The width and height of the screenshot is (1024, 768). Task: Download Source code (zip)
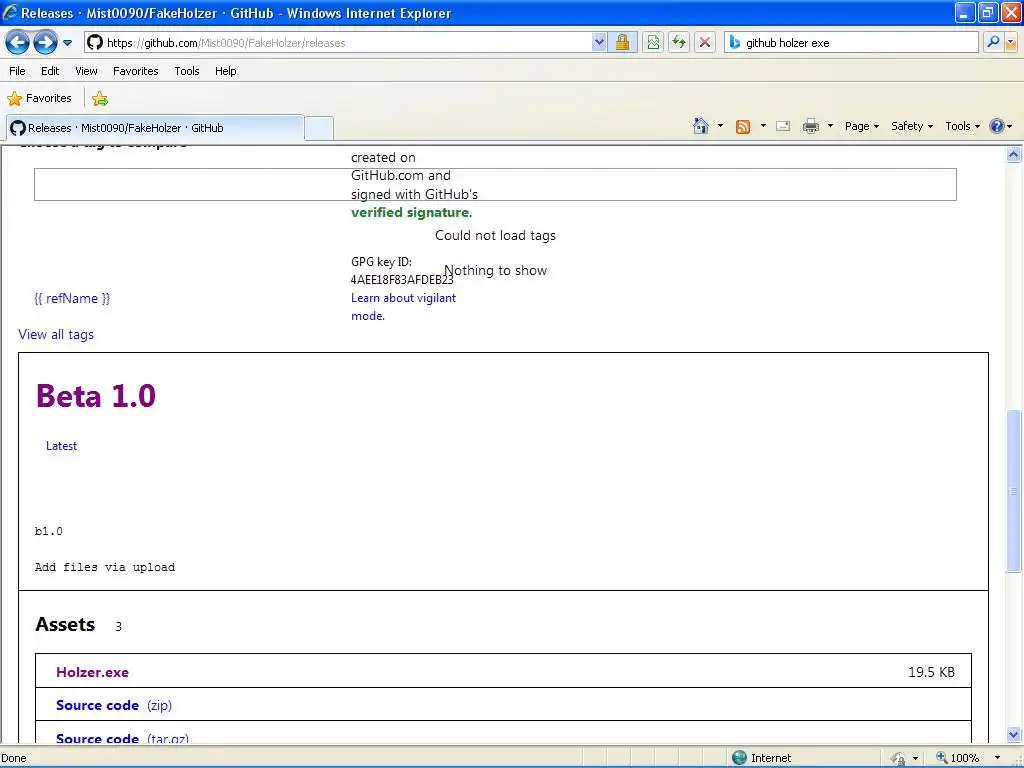tap(114, 705)
